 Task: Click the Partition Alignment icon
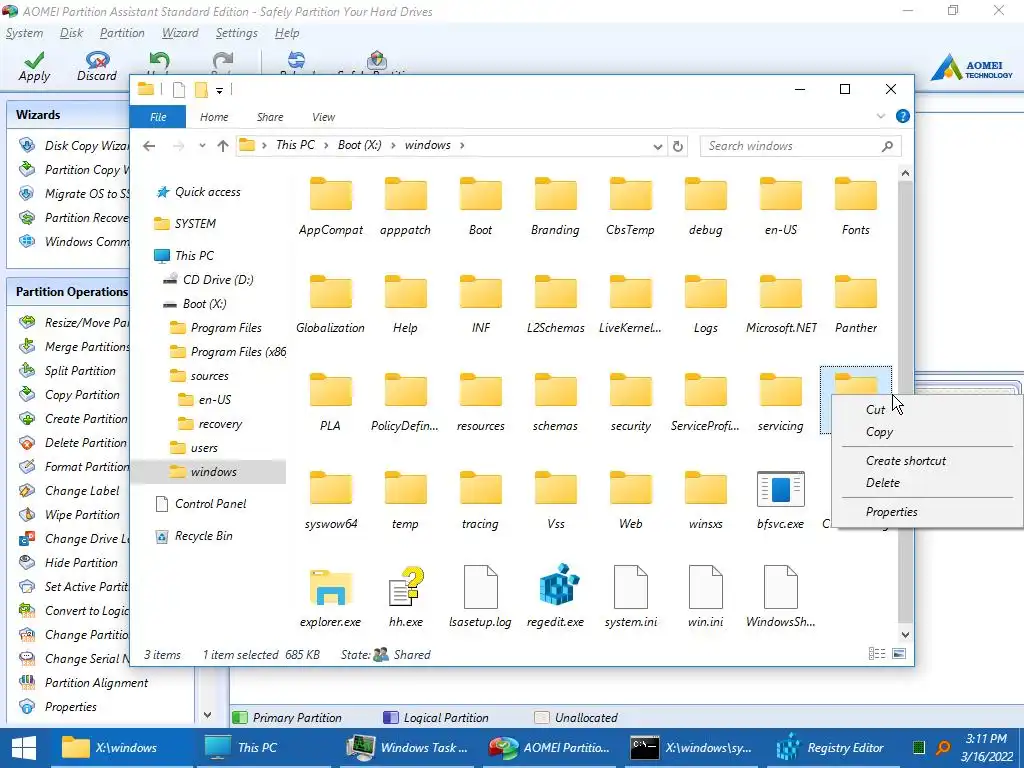click(27, 682)
